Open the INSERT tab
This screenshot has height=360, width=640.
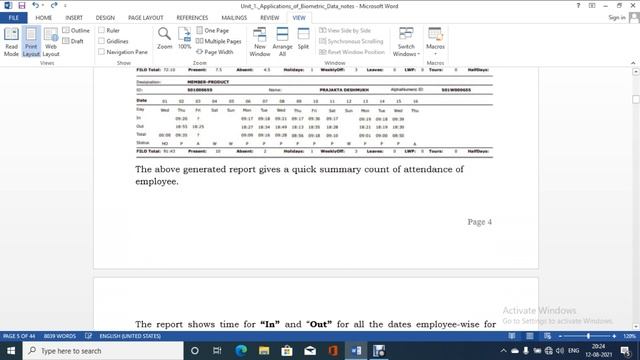(74, 18)
